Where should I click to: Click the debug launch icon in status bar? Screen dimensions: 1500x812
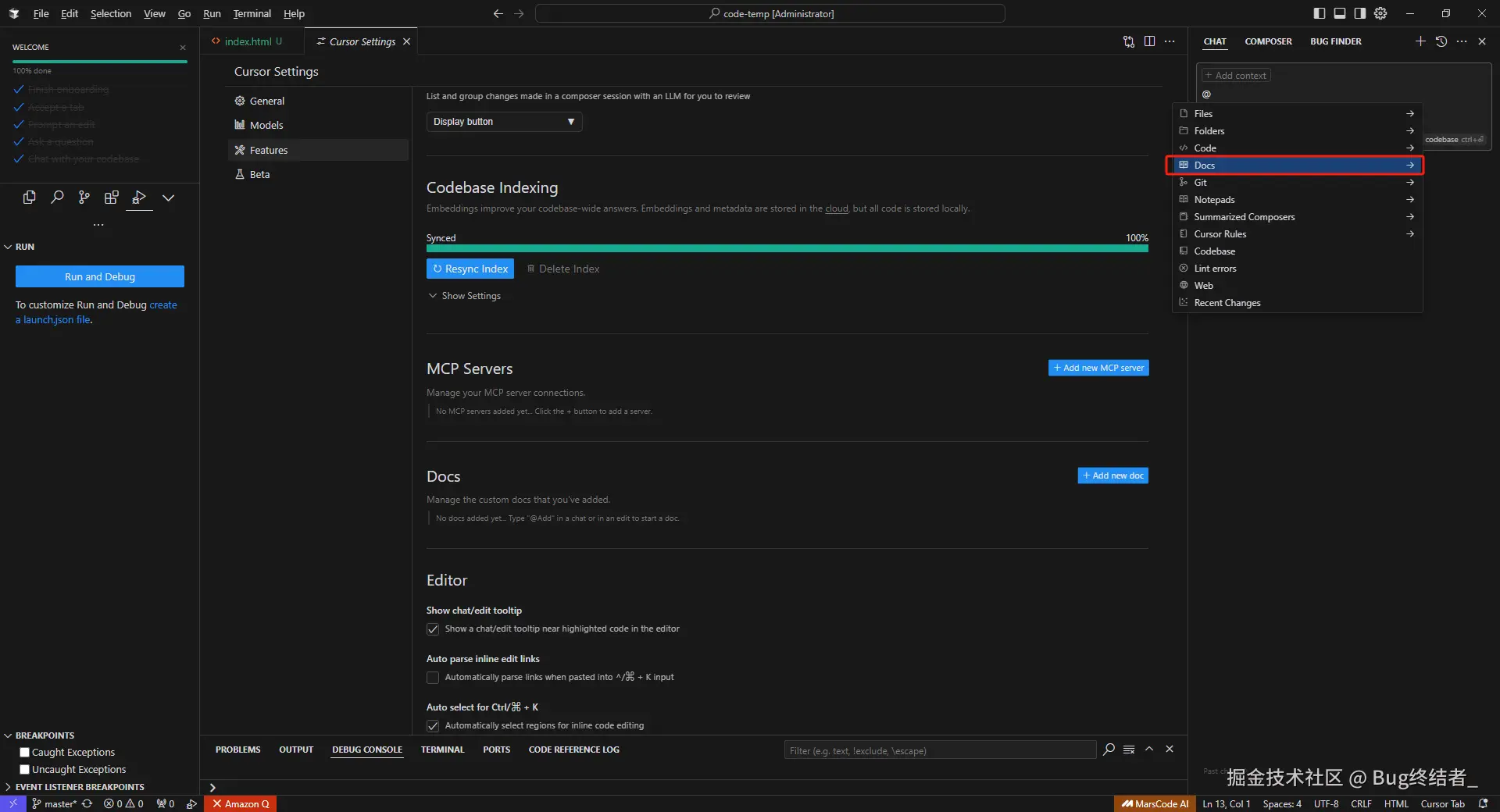pos(191,803)
